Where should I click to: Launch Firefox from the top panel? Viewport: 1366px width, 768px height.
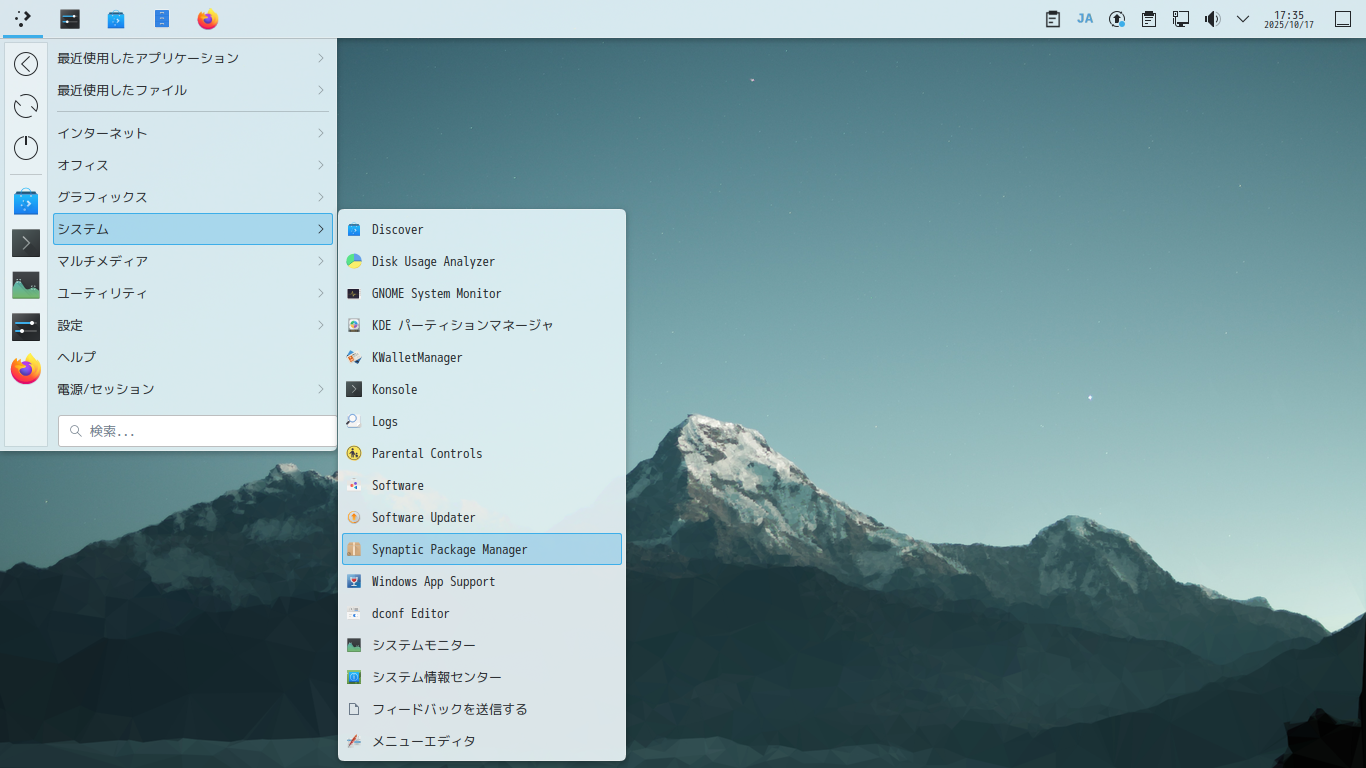point(208,19)
